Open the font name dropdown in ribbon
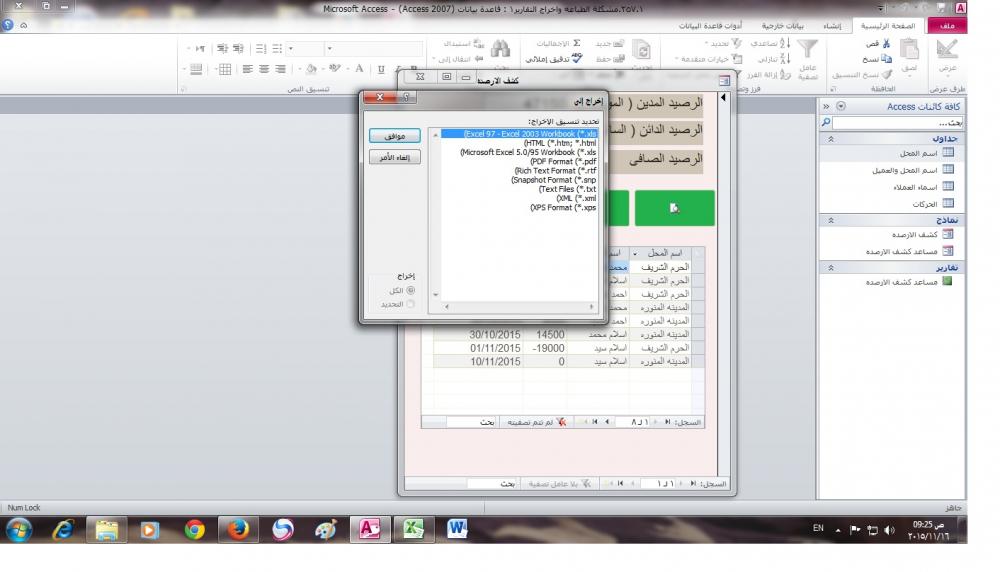This screenshot has width=1000, height=572. tap(329, 48)
